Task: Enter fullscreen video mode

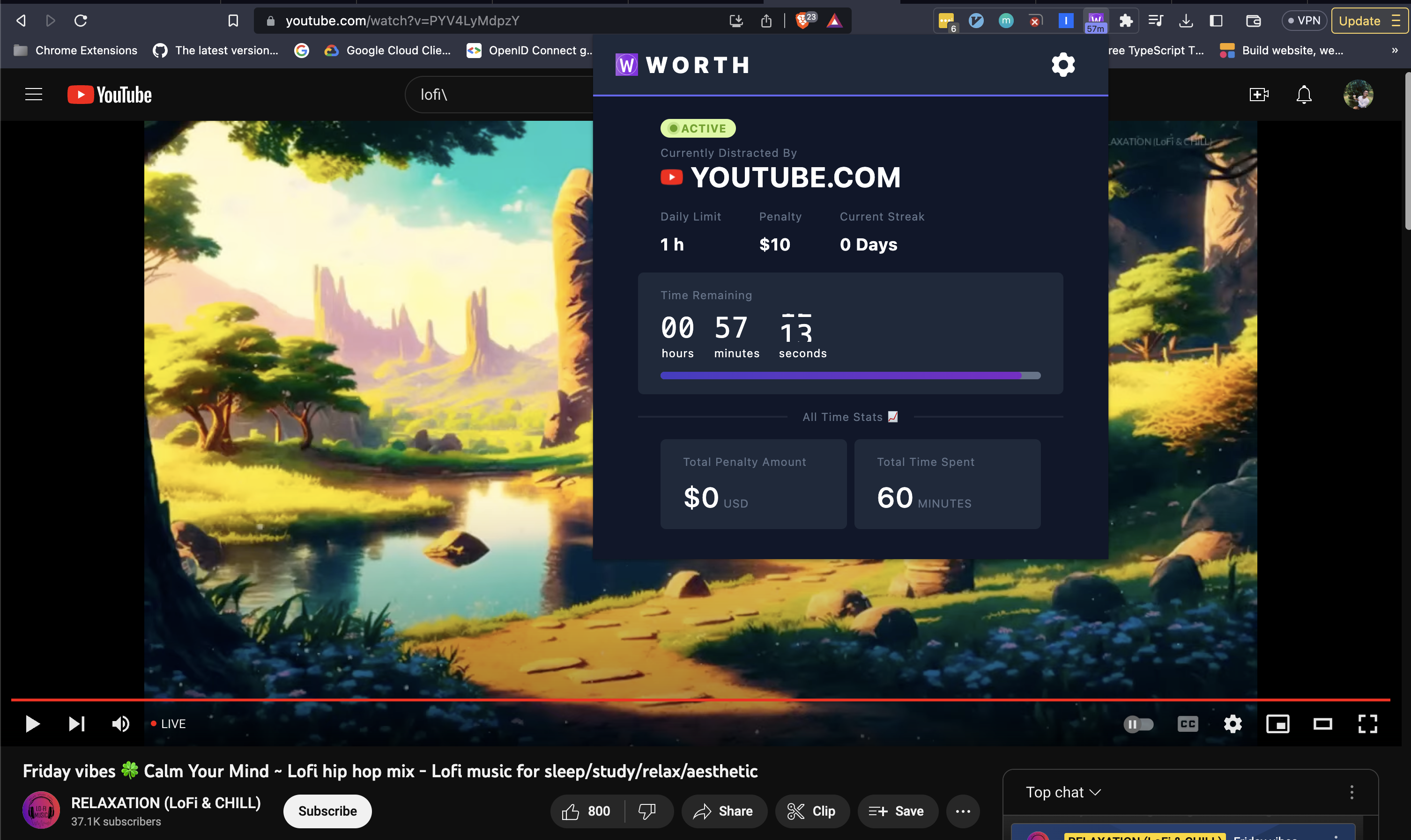Action: point(1367,723)
